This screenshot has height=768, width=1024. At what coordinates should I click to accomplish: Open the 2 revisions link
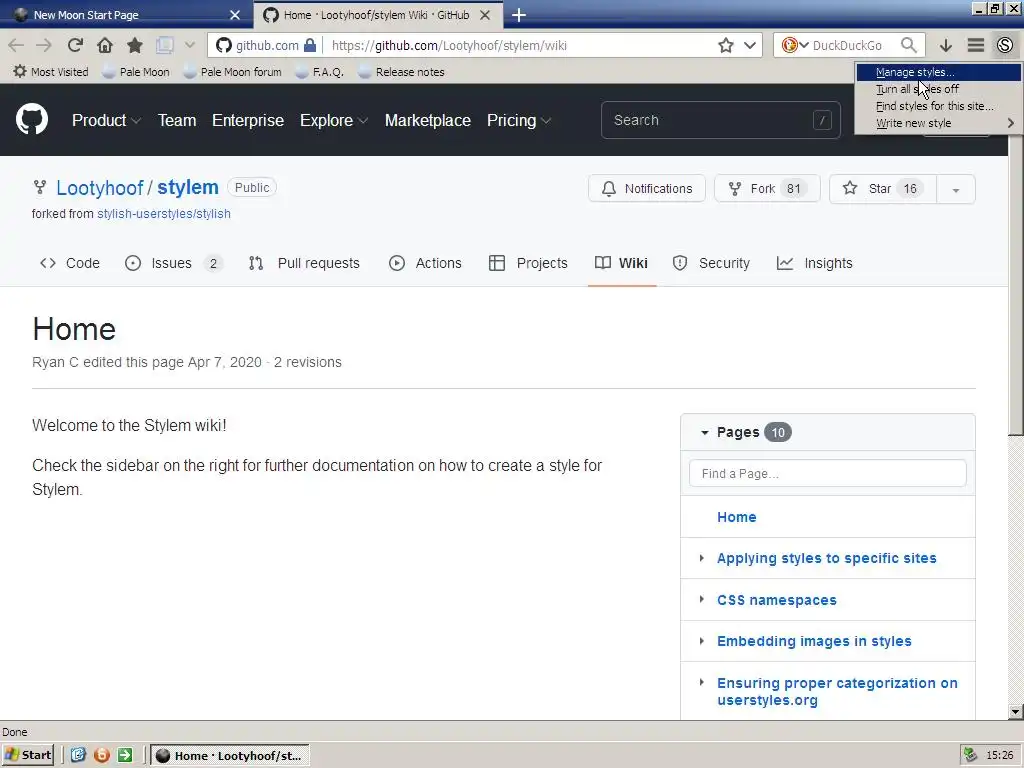(308, 362)
